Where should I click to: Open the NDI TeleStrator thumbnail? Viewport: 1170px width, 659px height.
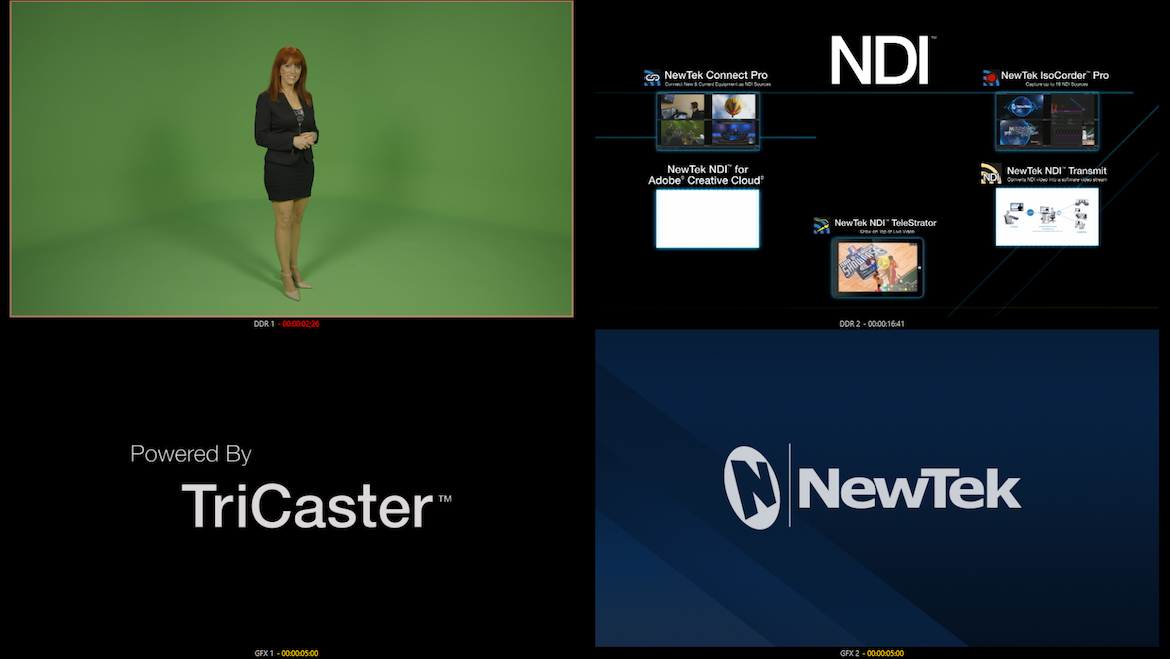(x=878, y=267)
